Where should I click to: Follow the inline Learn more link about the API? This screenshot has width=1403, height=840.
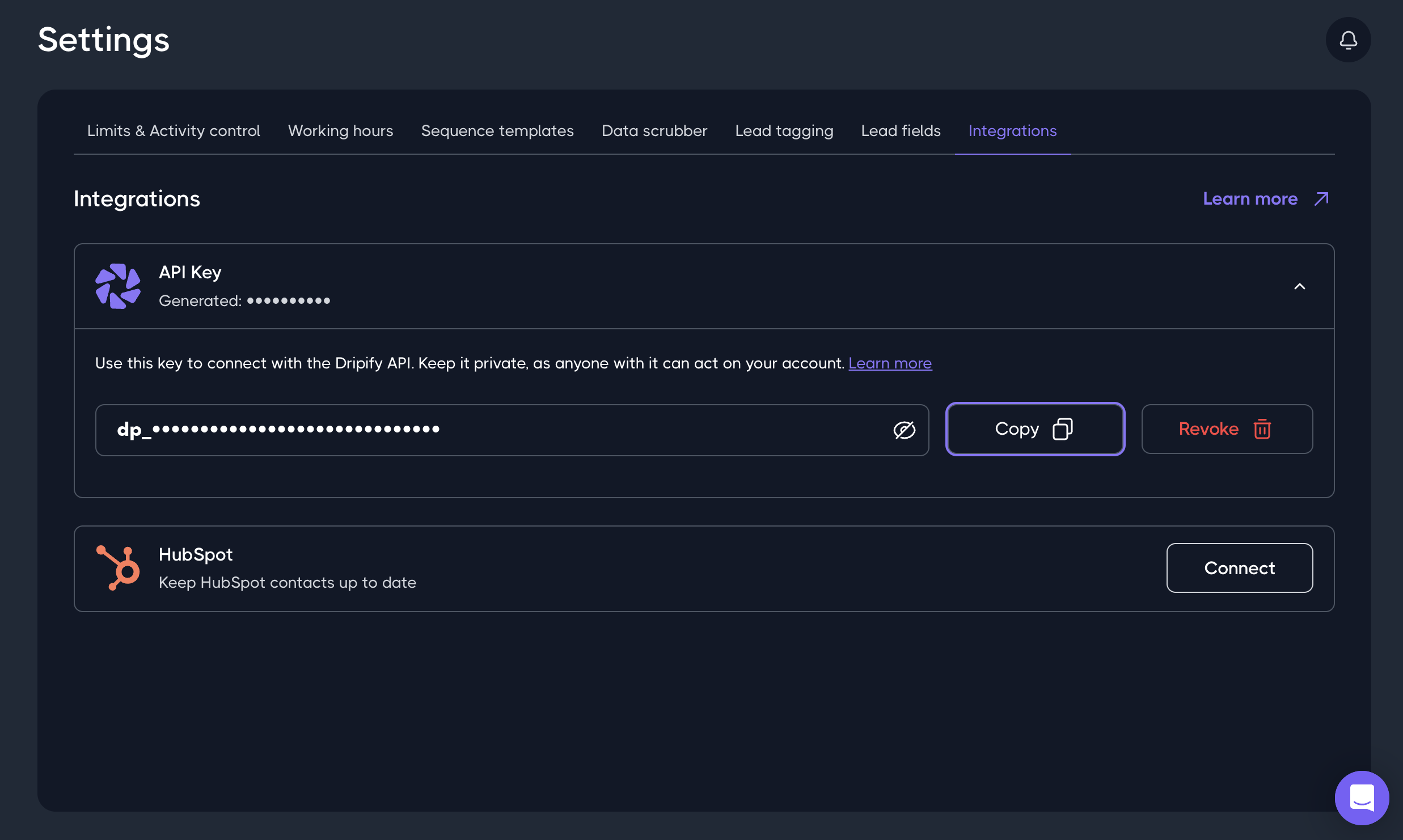point(890,363)
